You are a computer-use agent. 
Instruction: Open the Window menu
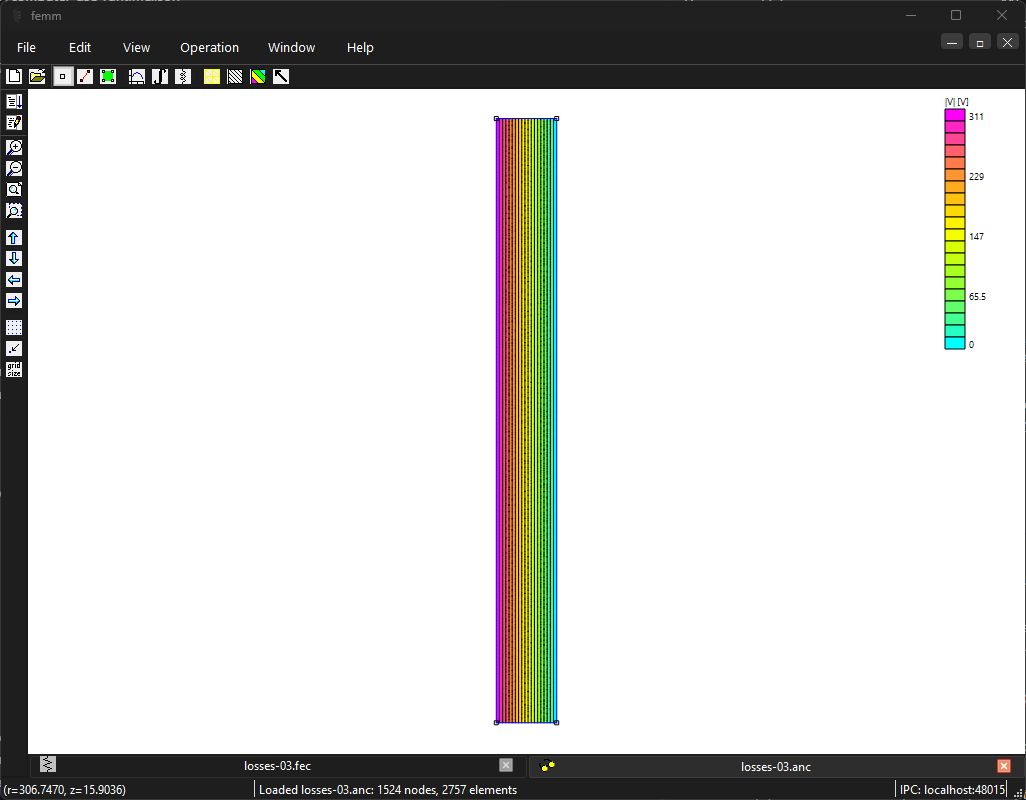291,47
